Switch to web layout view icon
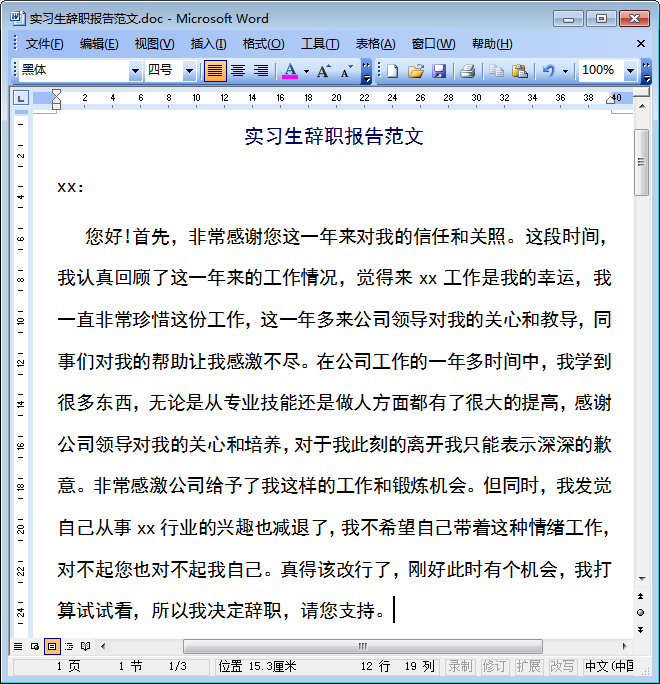The width and height of the screenshot is (660, 684). tap(35, 646)
